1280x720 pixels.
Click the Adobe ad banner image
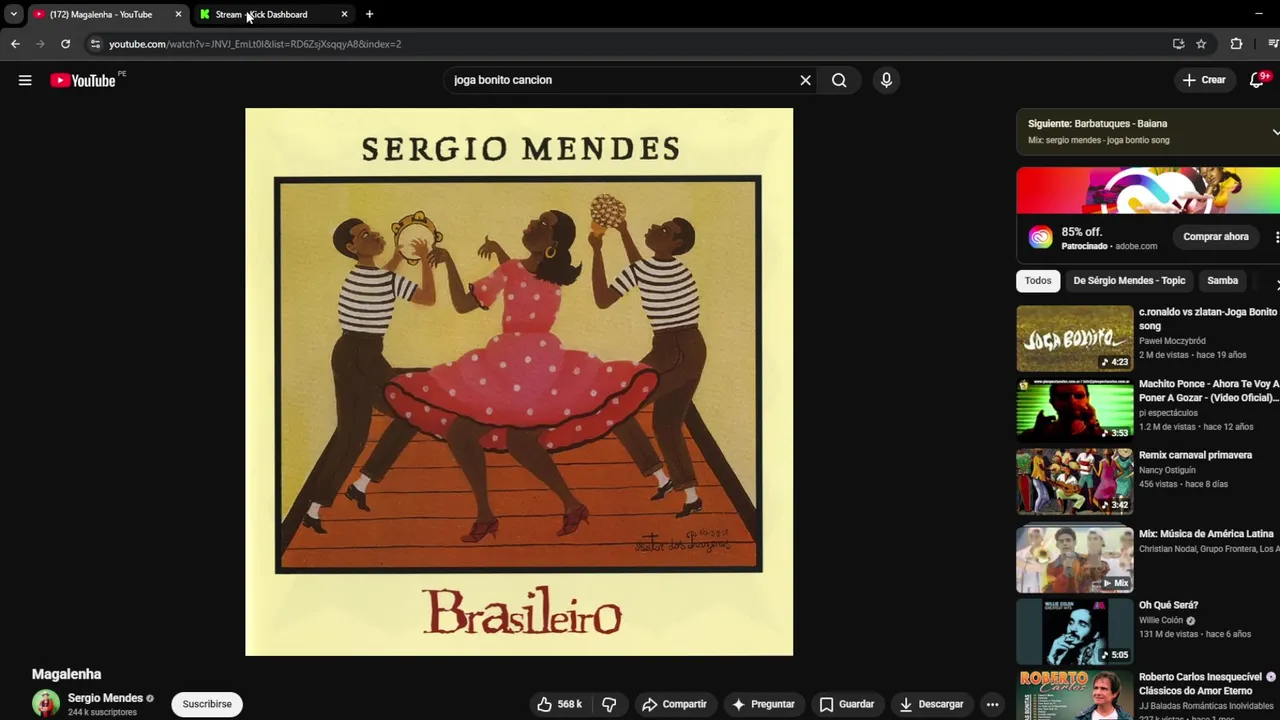coord(1148,190)
